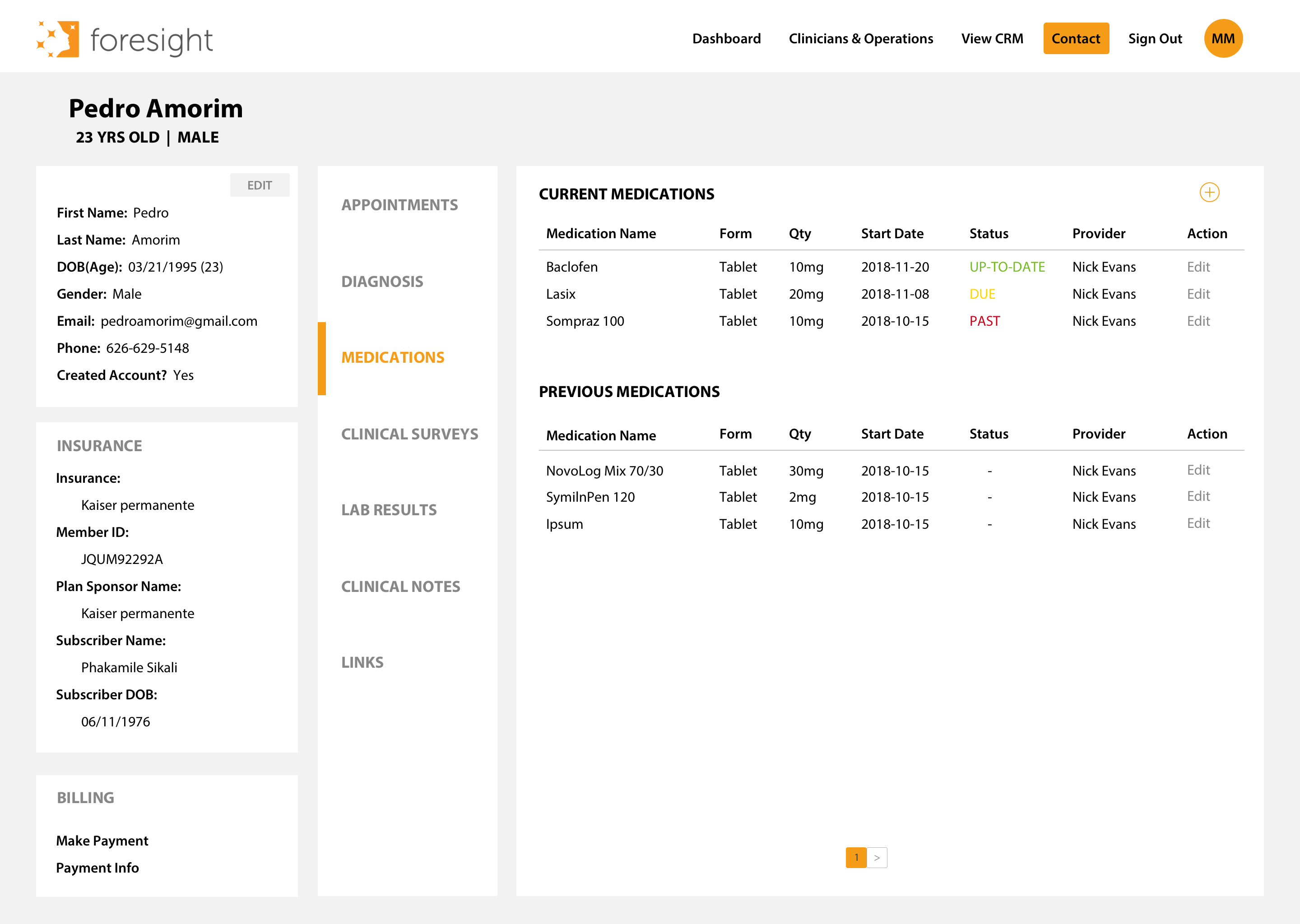Click the foresight logo
Image resolution: width=1300 pixels, height=924 pixels.
125,39
